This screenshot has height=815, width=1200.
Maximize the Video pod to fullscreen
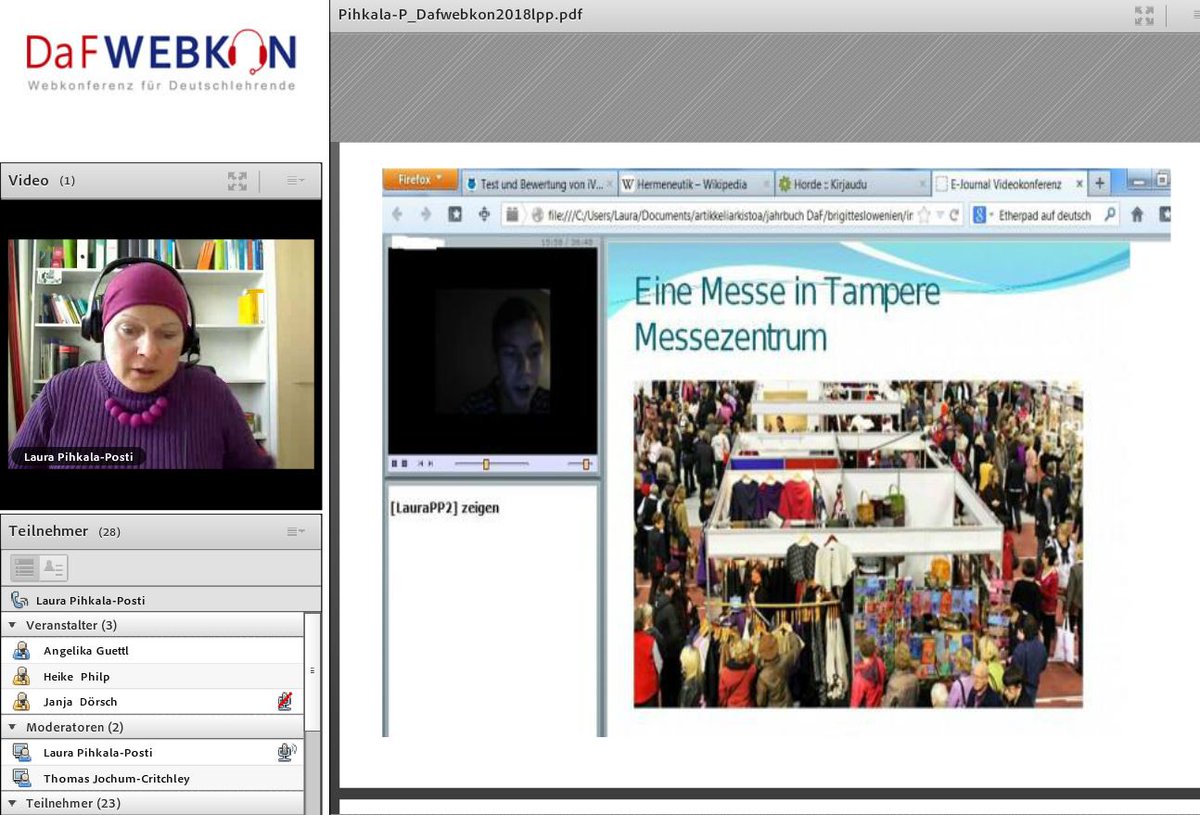(237, 181)
